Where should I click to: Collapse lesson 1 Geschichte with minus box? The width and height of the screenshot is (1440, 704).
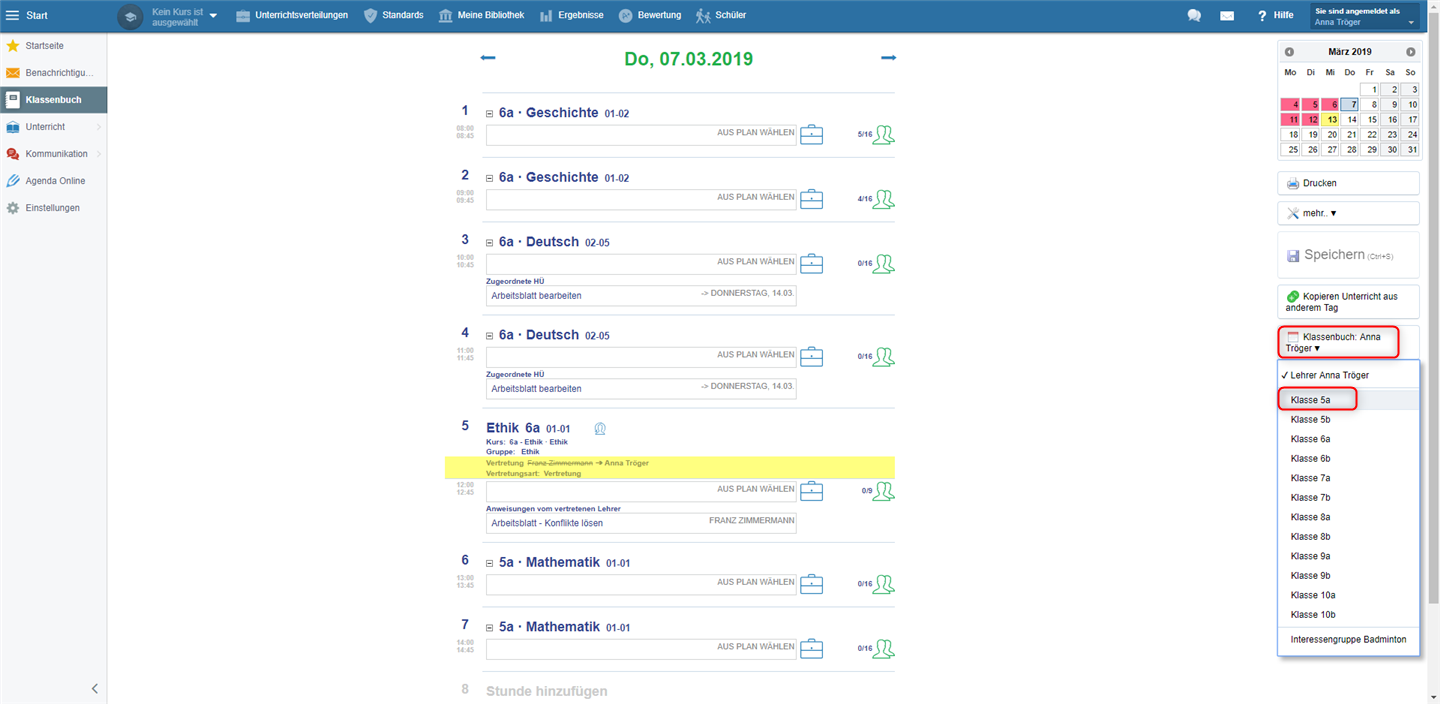(x=490, y=114)
